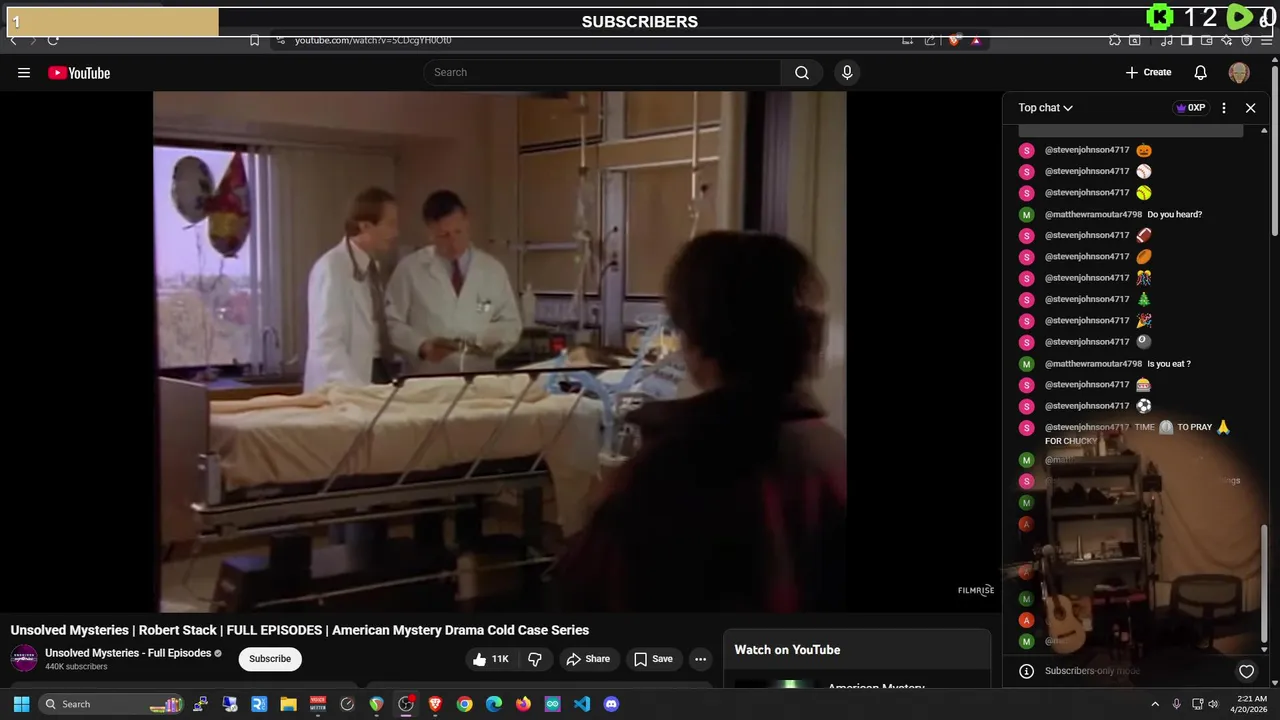
Task: Launch Voicemeeter from taskbar
Action: pos(318,704)
